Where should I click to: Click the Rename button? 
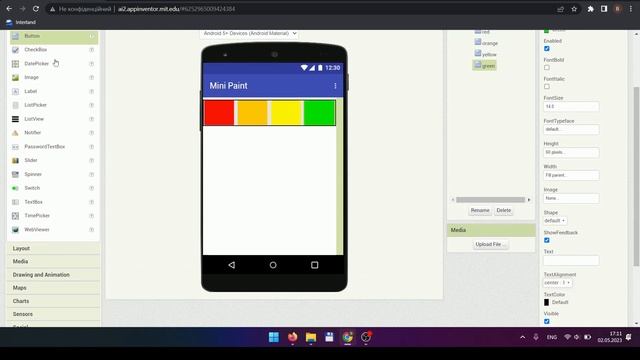click(480, 210)
